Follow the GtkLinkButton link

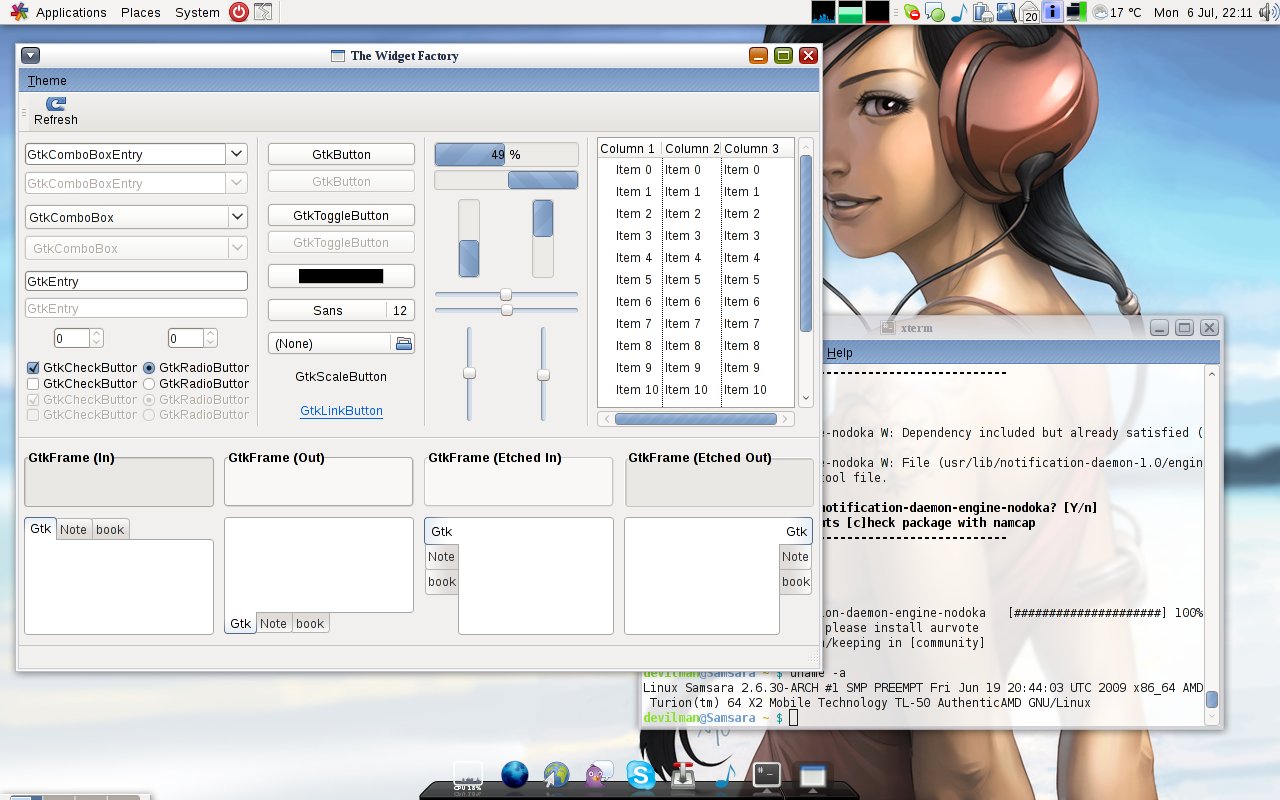pyautogui.click(x=341, y=411)
